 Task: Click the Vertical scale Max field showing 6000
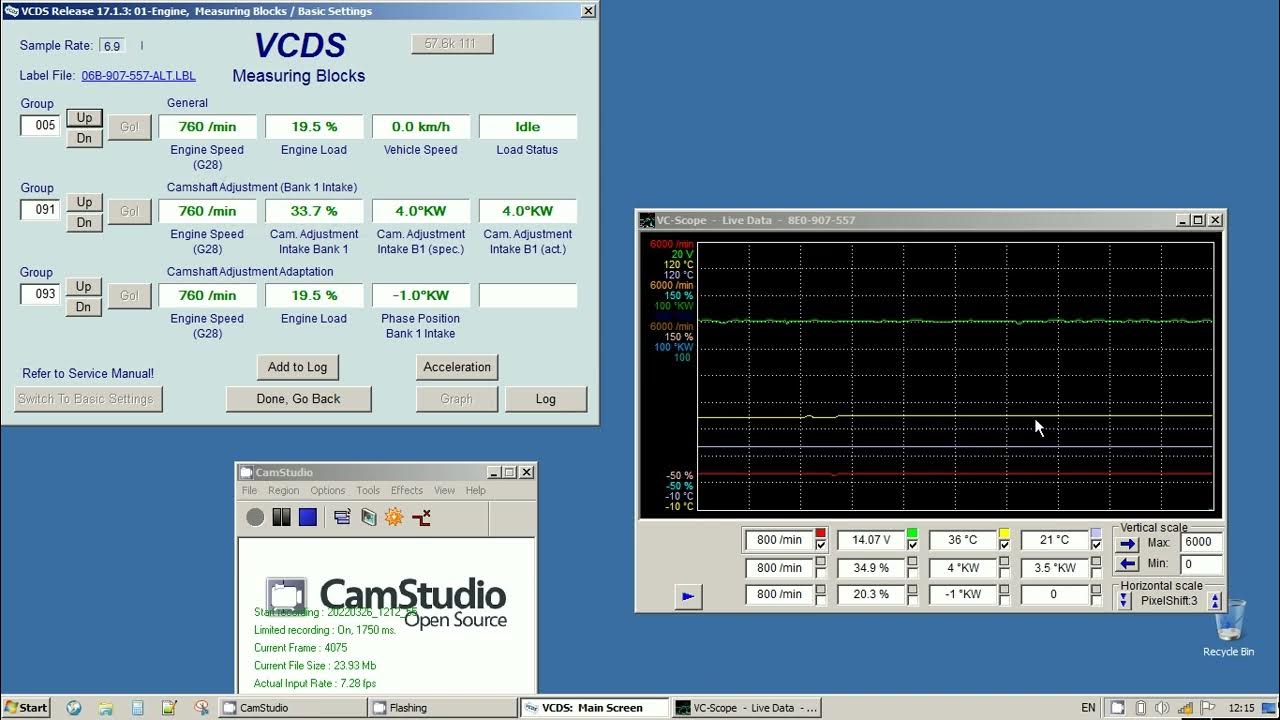1199,542
